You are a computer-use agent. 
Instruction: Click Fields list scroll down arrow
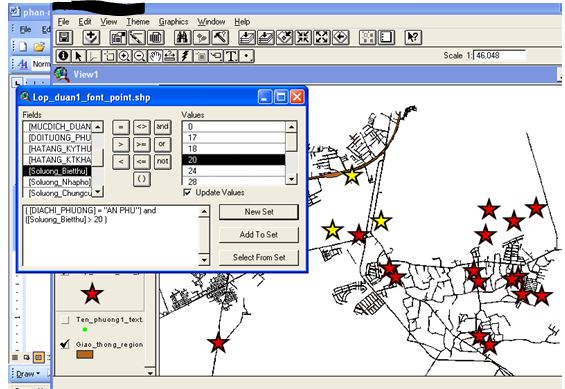tap(98, 191)
